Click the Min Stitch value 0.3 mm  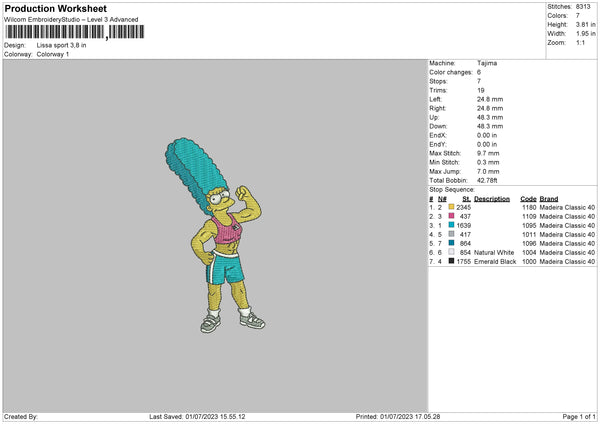(x=488, y=162)
